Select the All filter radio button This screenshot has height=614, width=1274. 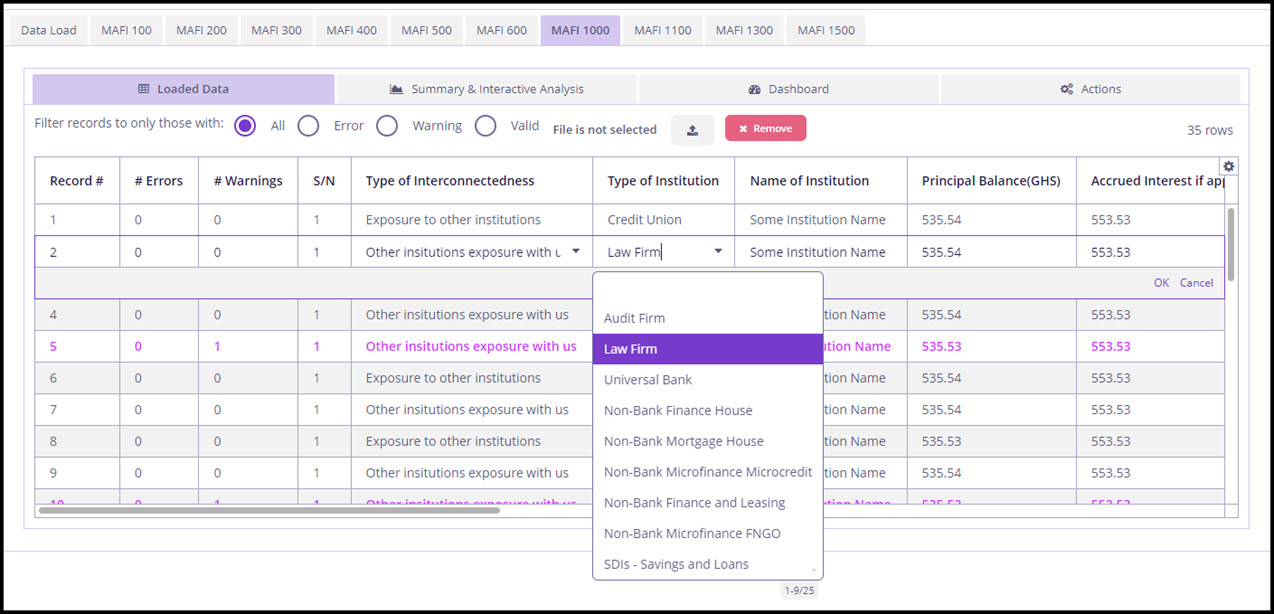pos(245,126)
